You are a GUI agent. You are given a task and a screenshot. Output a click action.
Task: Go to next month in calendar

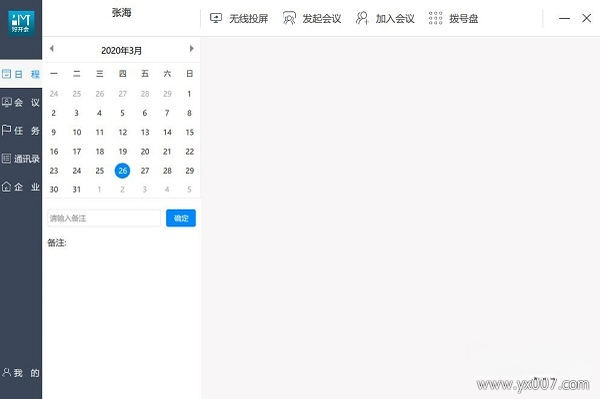(191, 48)
